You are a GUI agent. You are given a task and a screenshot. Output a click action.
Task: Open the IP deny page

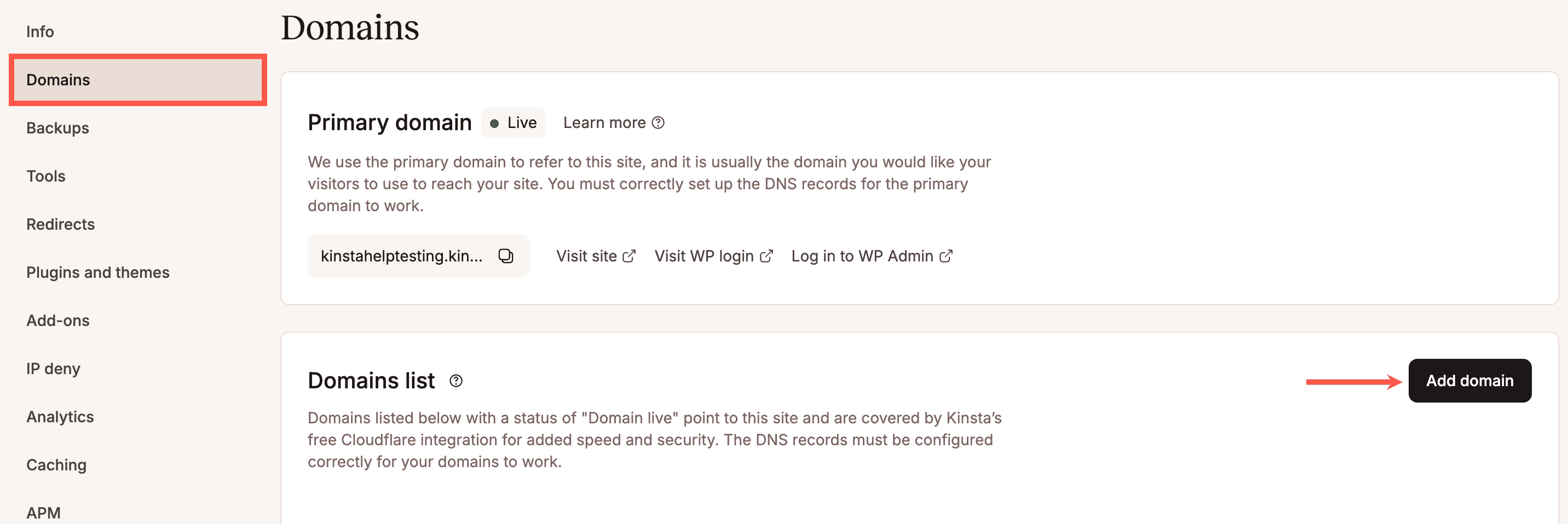[x=54, y=368]
